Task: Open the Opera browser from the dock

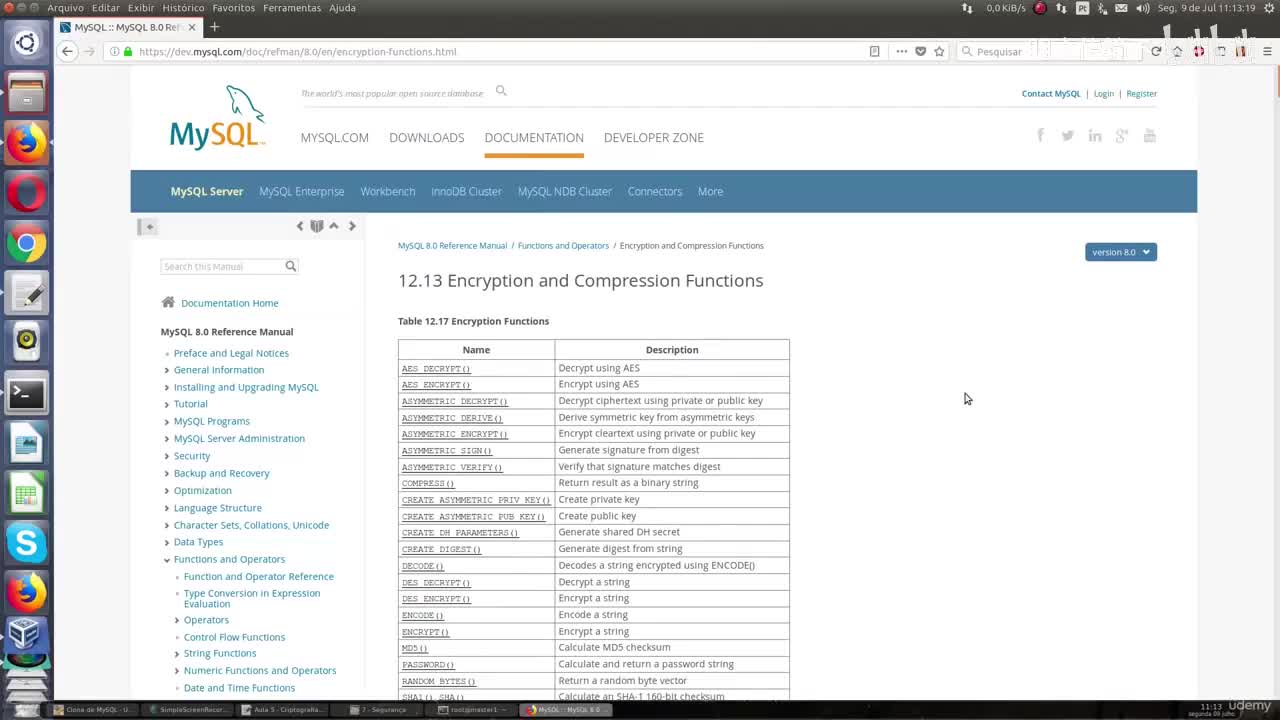Action: tap(26, 192)
